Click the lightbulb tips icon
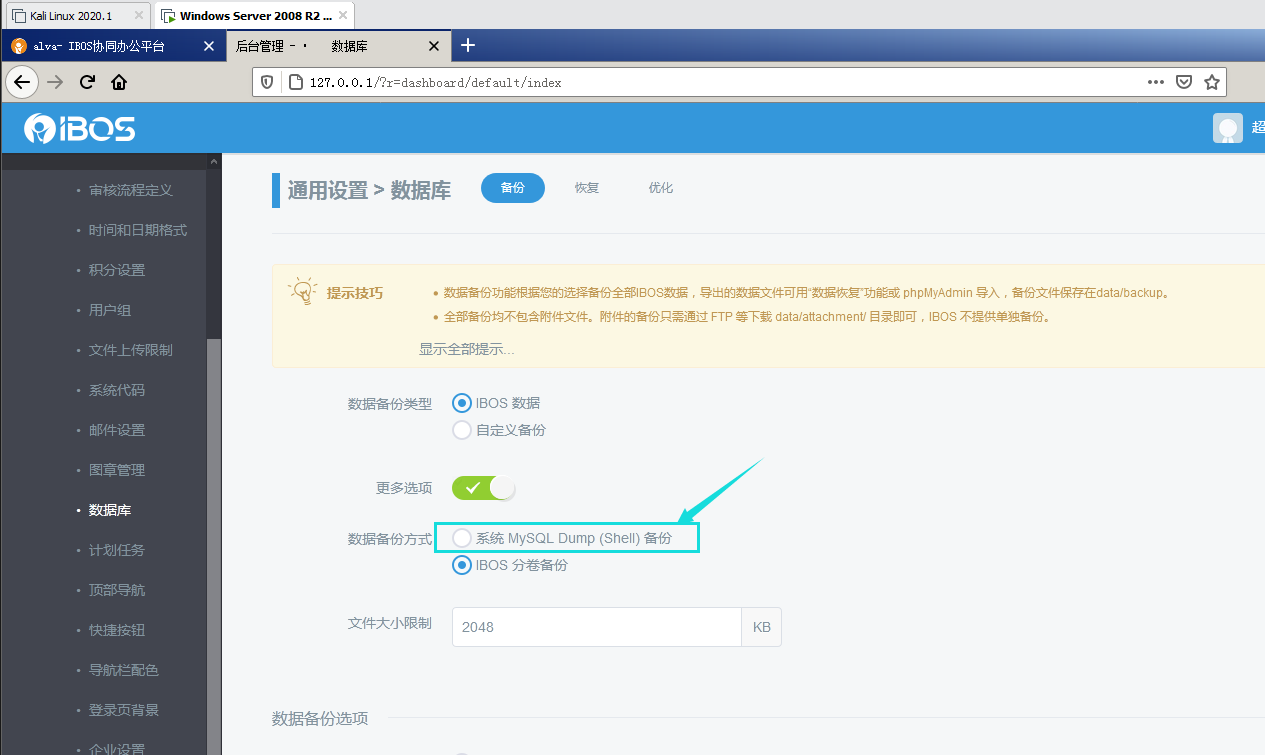This screenshot has height=755, width=1265. point(303,291)
